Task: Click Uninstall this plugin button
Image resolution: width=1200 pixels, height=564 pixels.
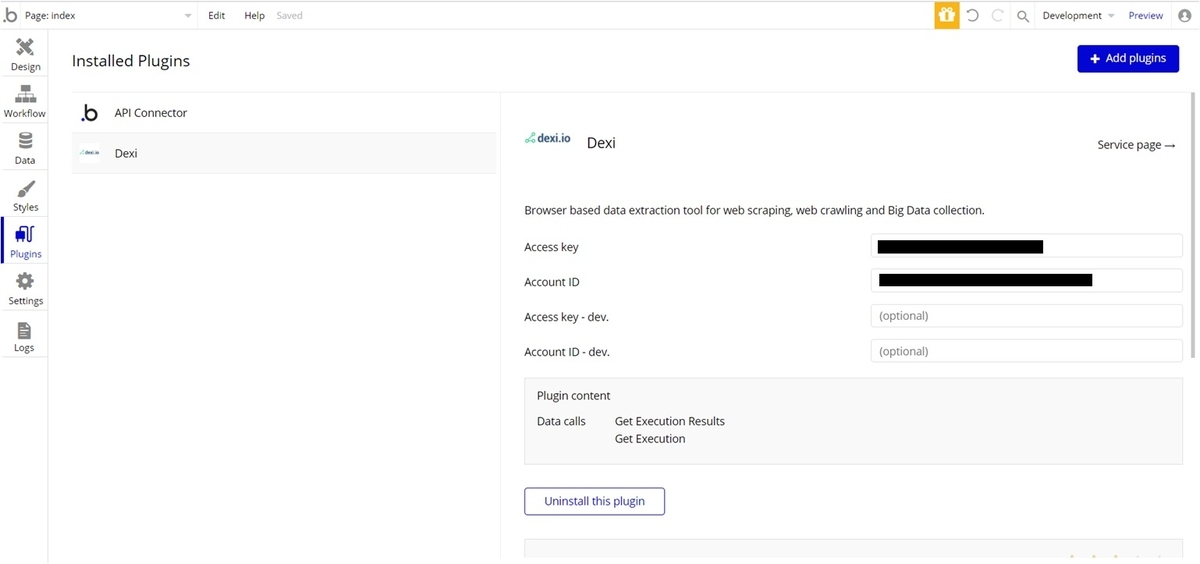Action: 594,501
